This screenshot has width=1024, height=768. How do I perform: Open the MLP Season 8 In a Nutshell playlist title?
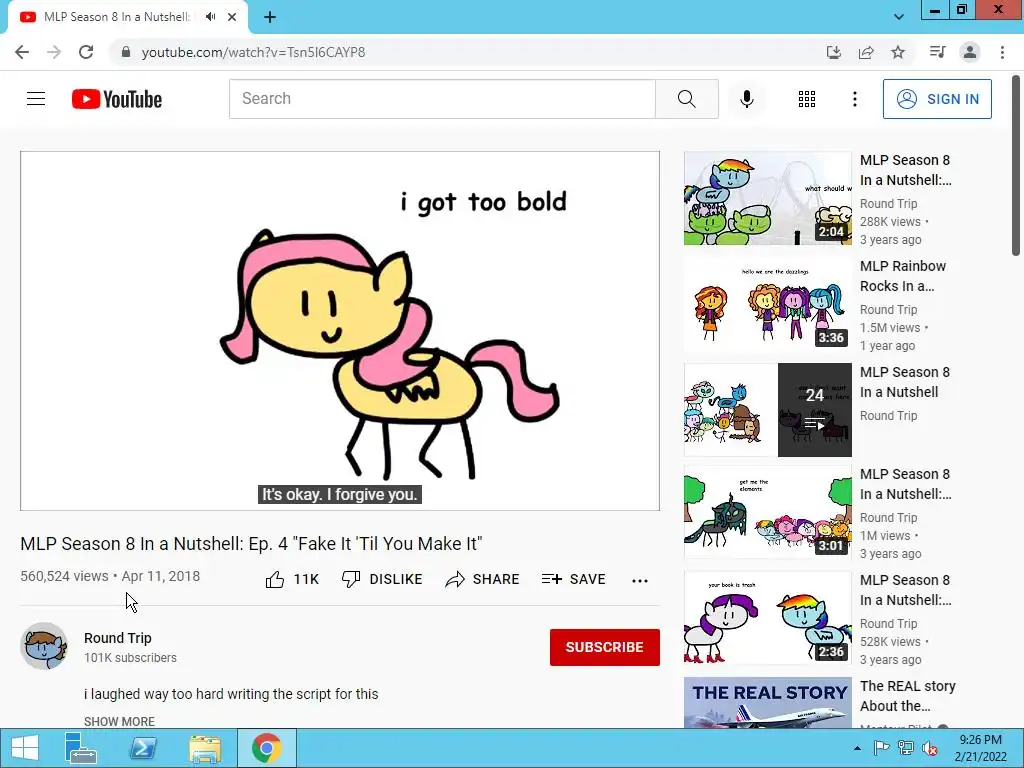(x=904, y=382)
